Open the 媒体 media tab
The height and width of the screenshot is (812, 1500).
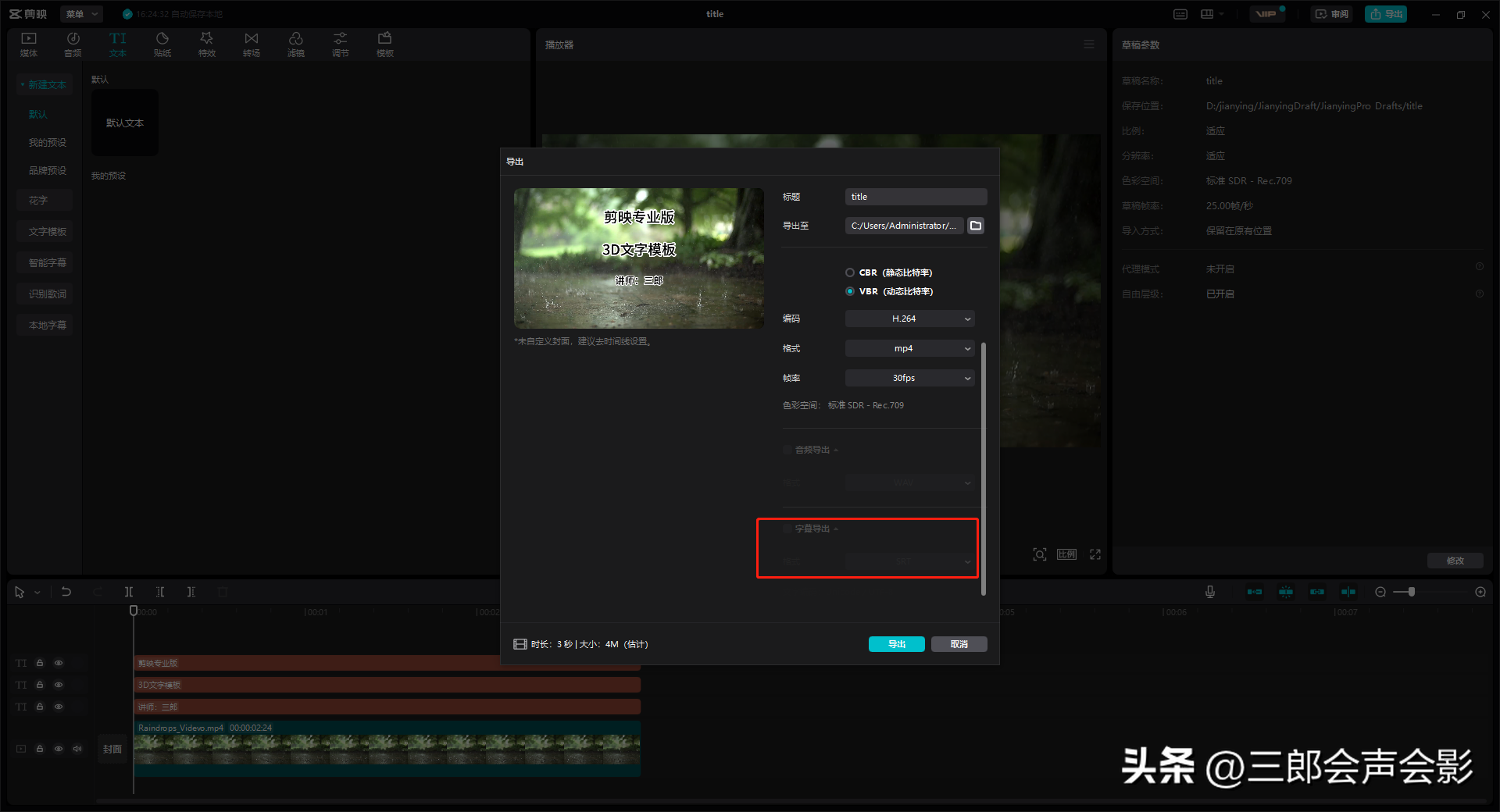point(29,45)
